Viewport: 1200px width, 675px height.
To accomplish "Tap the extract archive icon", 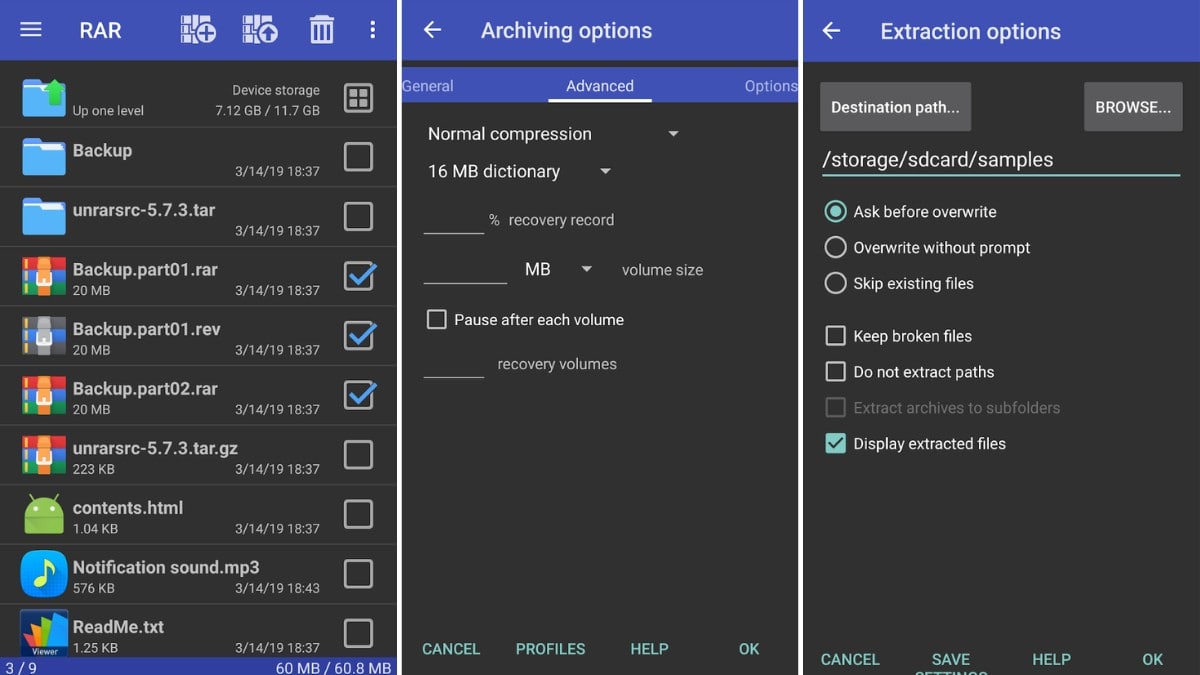I will pyautogui.click(x=260, y=30).
